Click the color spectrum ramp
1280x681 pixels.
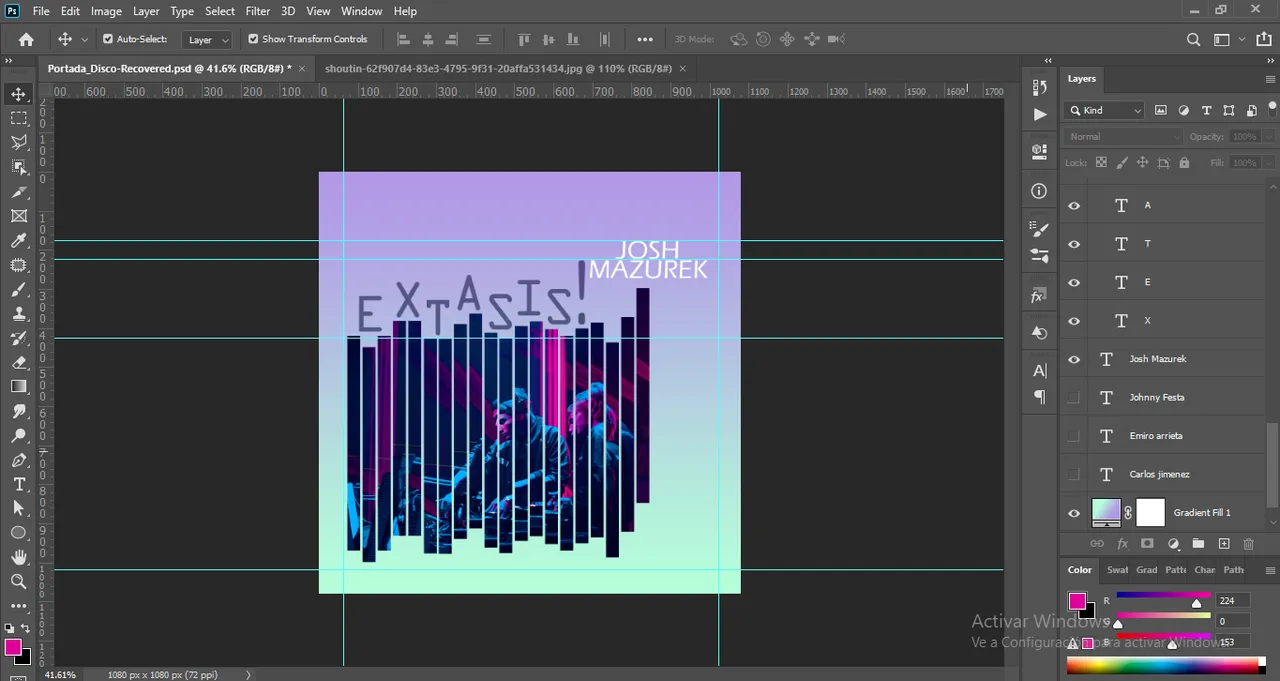coord(1162,666)
